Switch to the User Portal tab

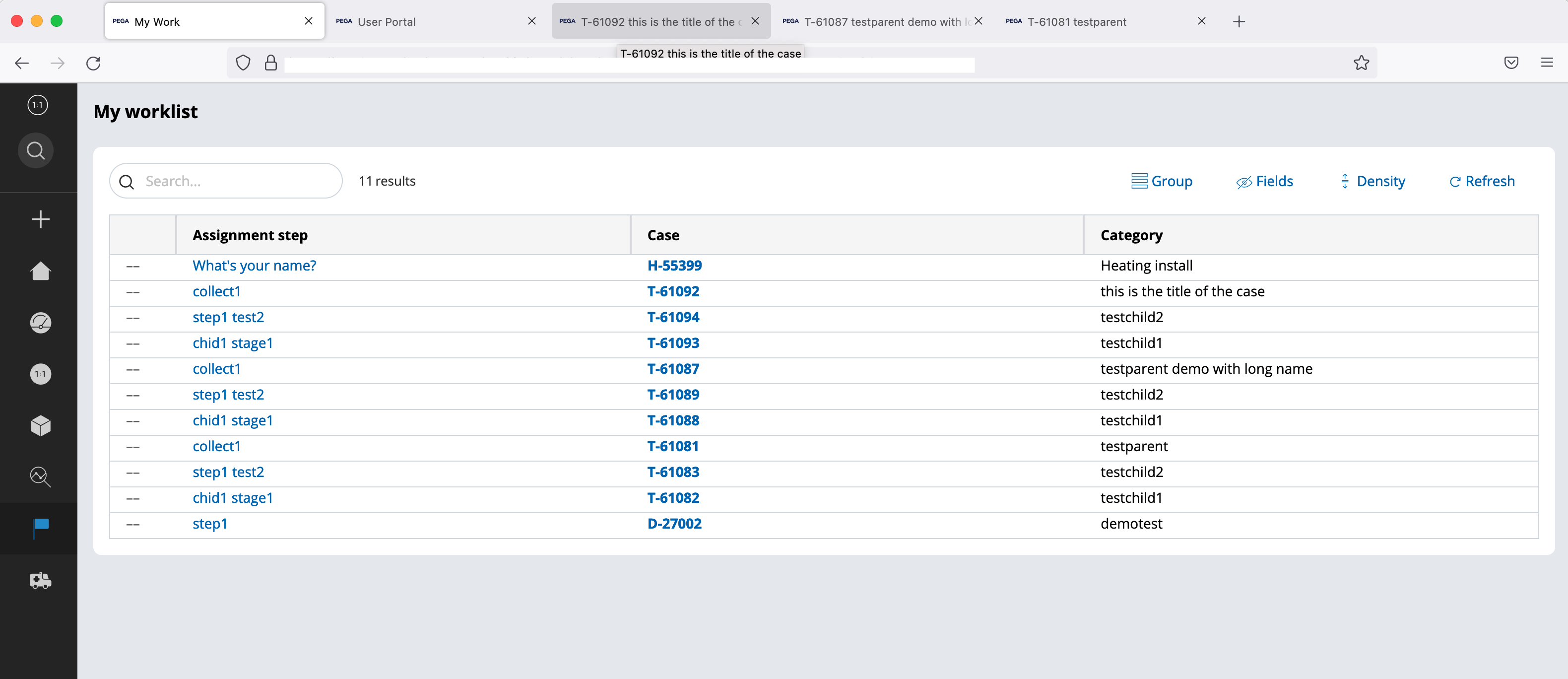click(x=436, y=21)
